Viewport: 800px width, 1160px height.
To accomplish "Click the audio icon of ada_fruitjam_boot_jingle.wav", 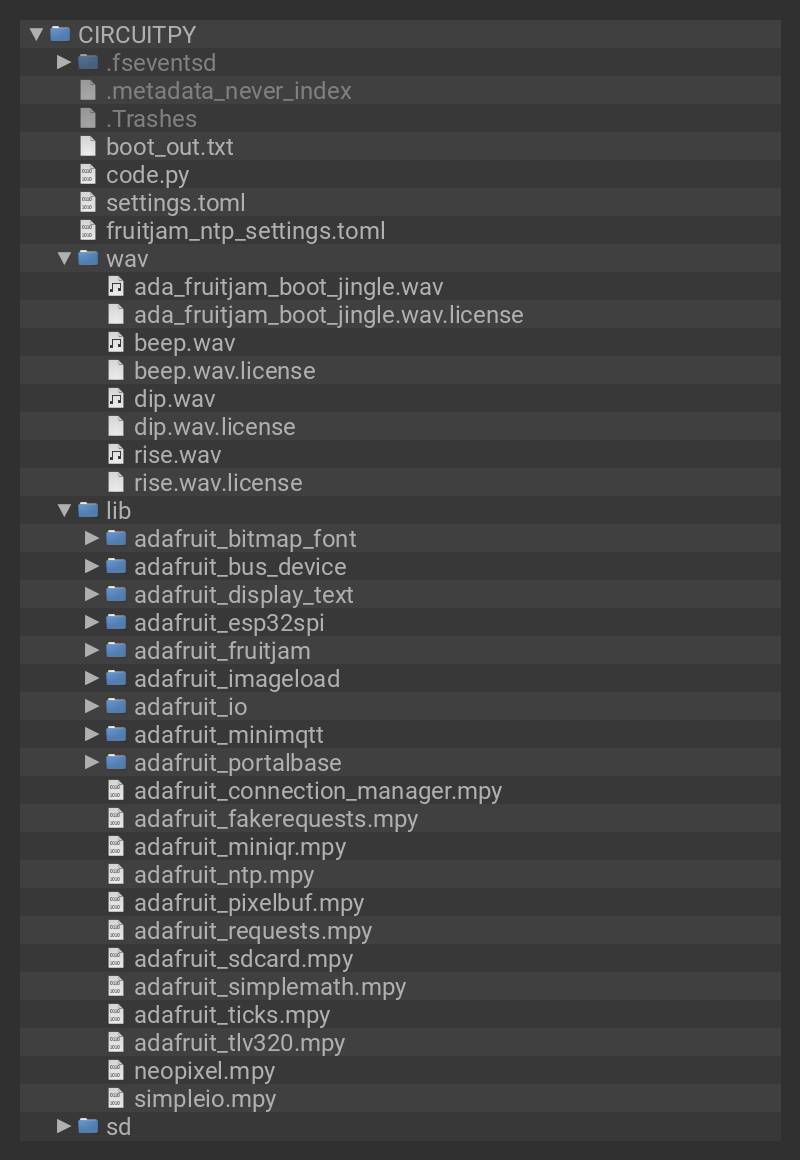I will click(116, 287).
